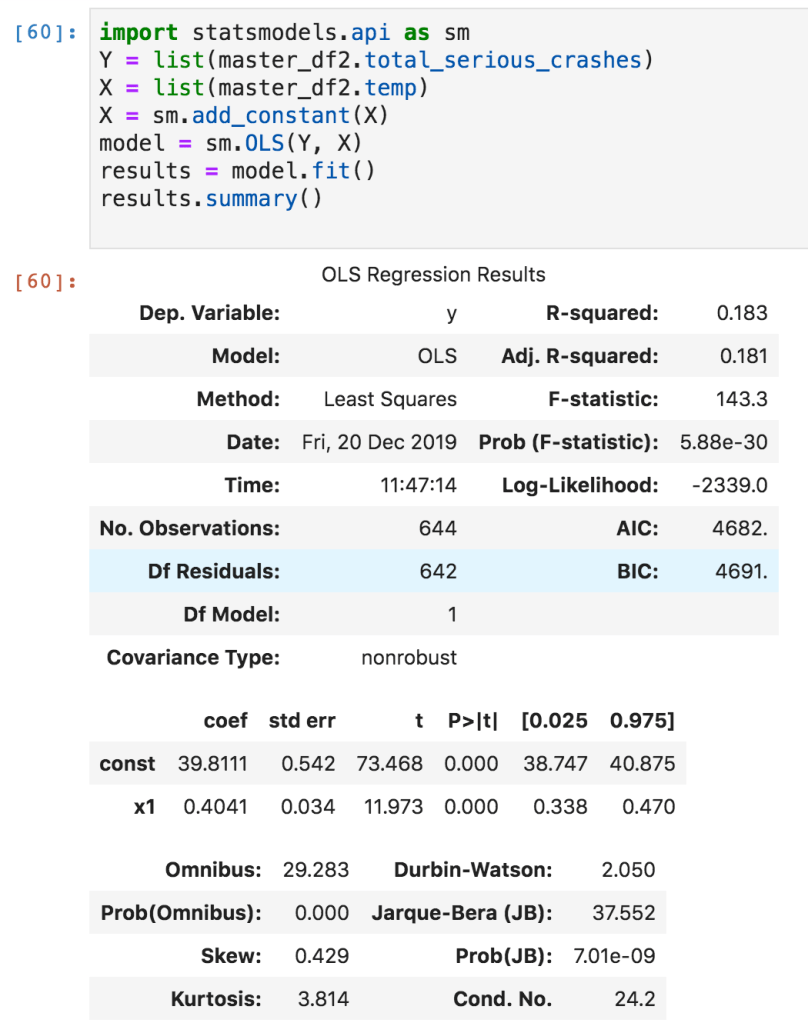
Task: Click the Prob (F-statistic) value 5.88e-30
Action: coord(723,442)
